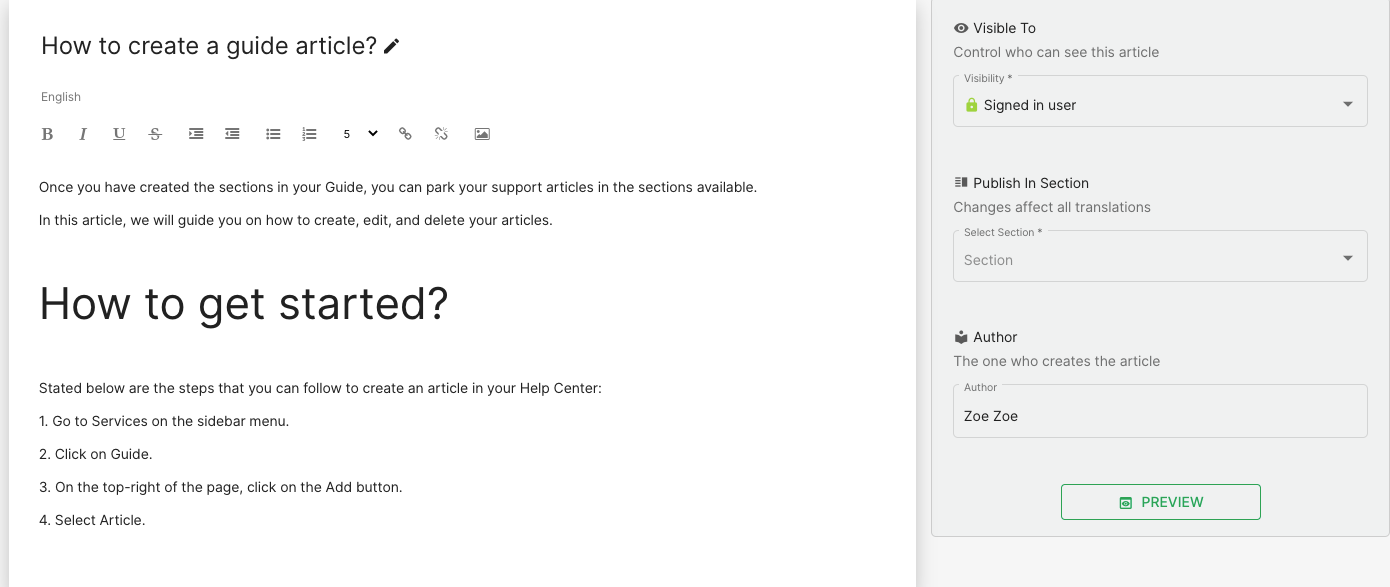Viewport: 1390px width, 587px height.
Task: Decrease indent of selected text
Action: pyautogui.click(x=232, y=134)
